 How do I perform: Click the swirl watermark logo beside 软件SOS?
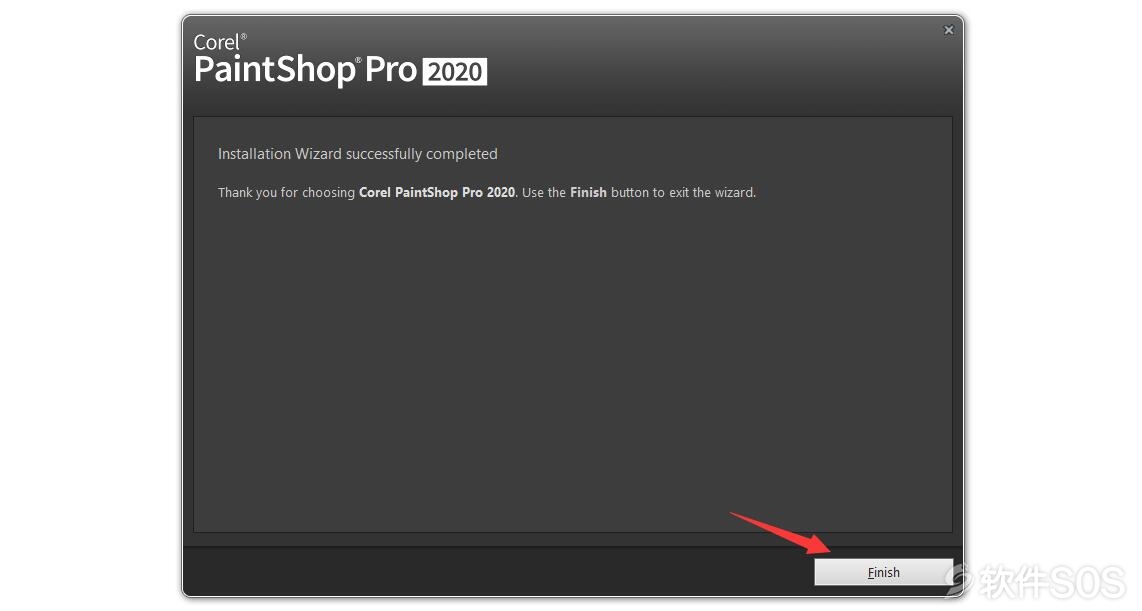tap(960, 580)
